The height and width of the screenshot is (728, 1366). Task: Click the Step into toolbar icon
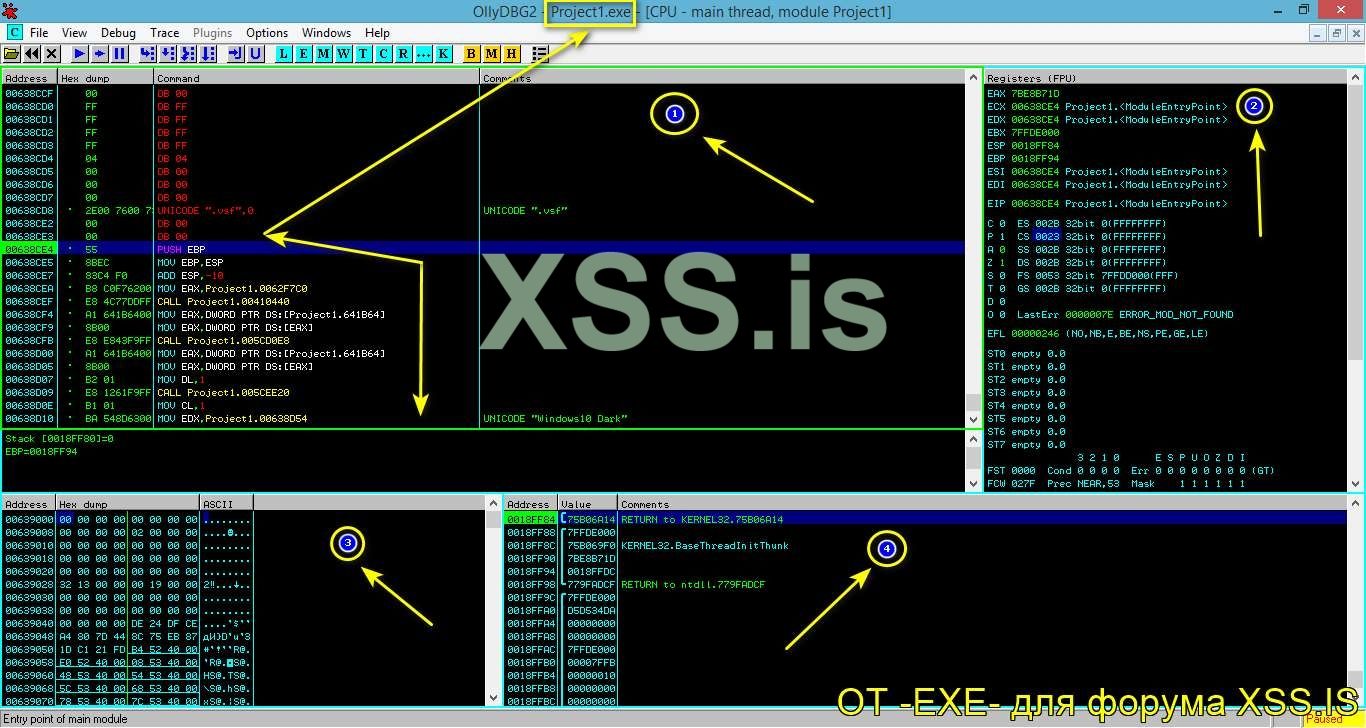(148, 53)
